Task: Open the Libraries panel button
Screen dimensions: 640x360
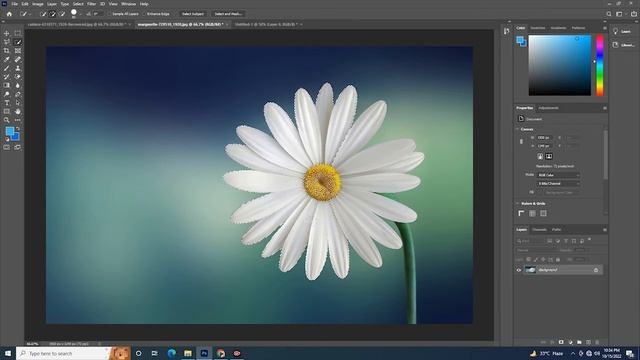Action: coord(623,45)
